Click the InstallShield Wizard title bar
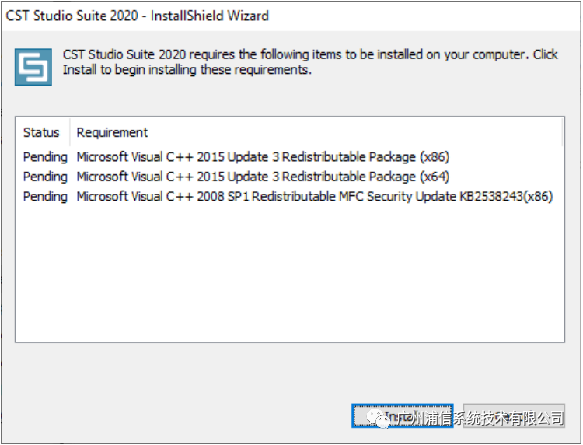 coord(292,16)
